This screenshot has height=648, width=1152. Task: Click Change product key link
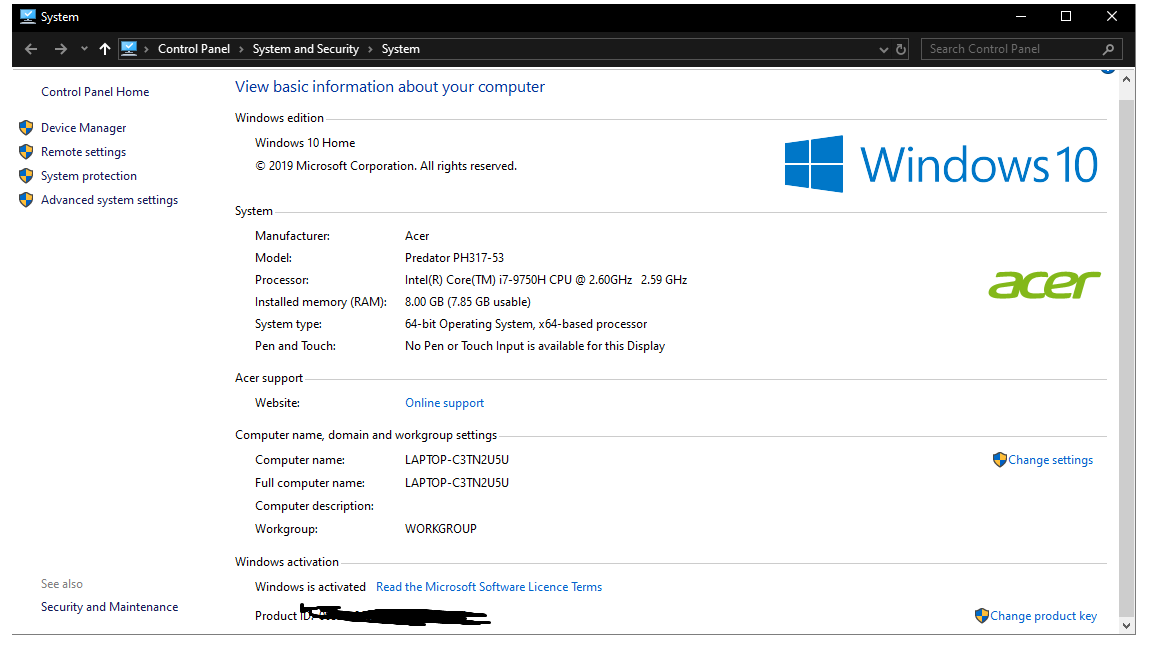(1043, 616)
